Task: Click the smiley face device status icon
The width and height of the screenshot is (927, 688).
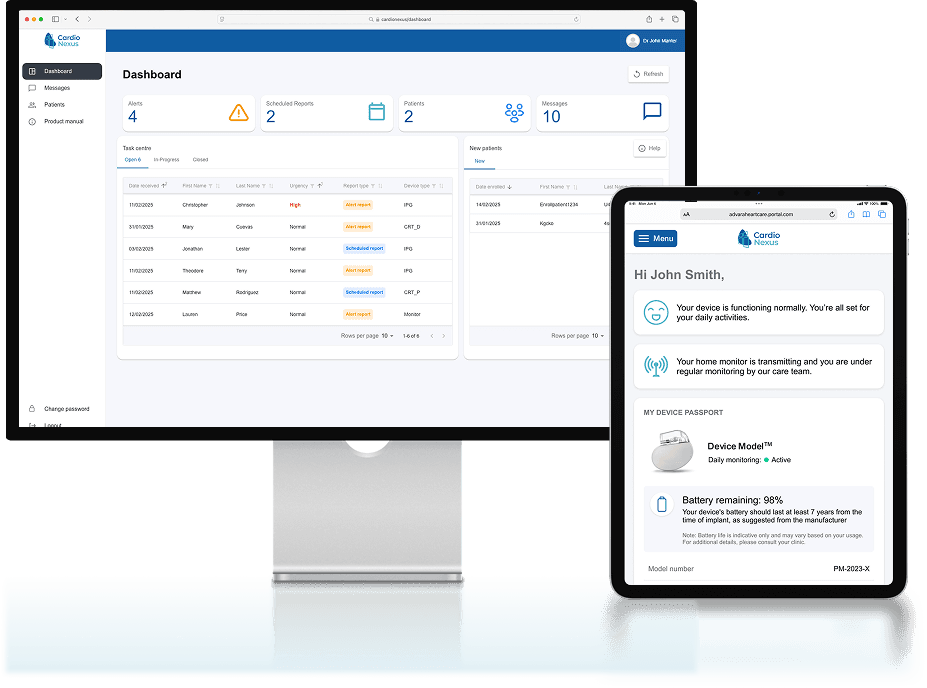Action: click(x=656, y=312)
